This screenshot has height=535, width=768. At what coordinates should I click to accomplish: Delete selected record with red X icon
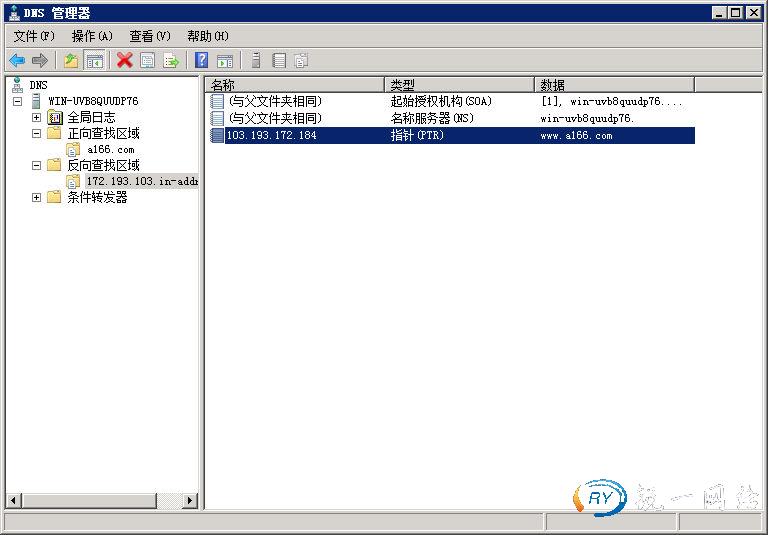pyautogui.click(x=125, y=61)
